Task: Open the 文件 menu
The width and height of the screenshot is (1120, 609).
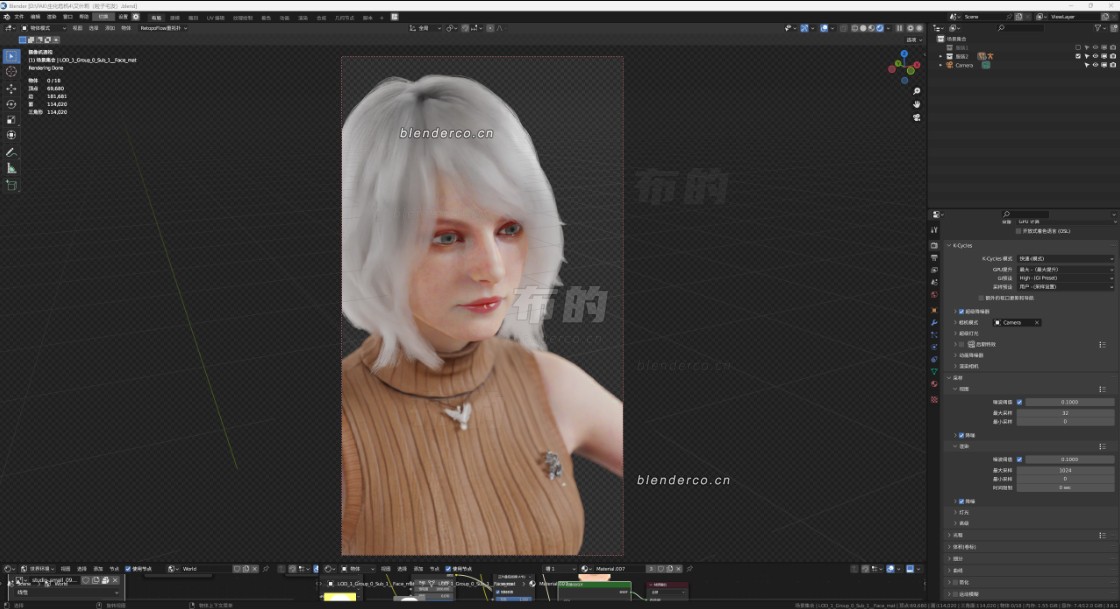Action: pos(19,17)
